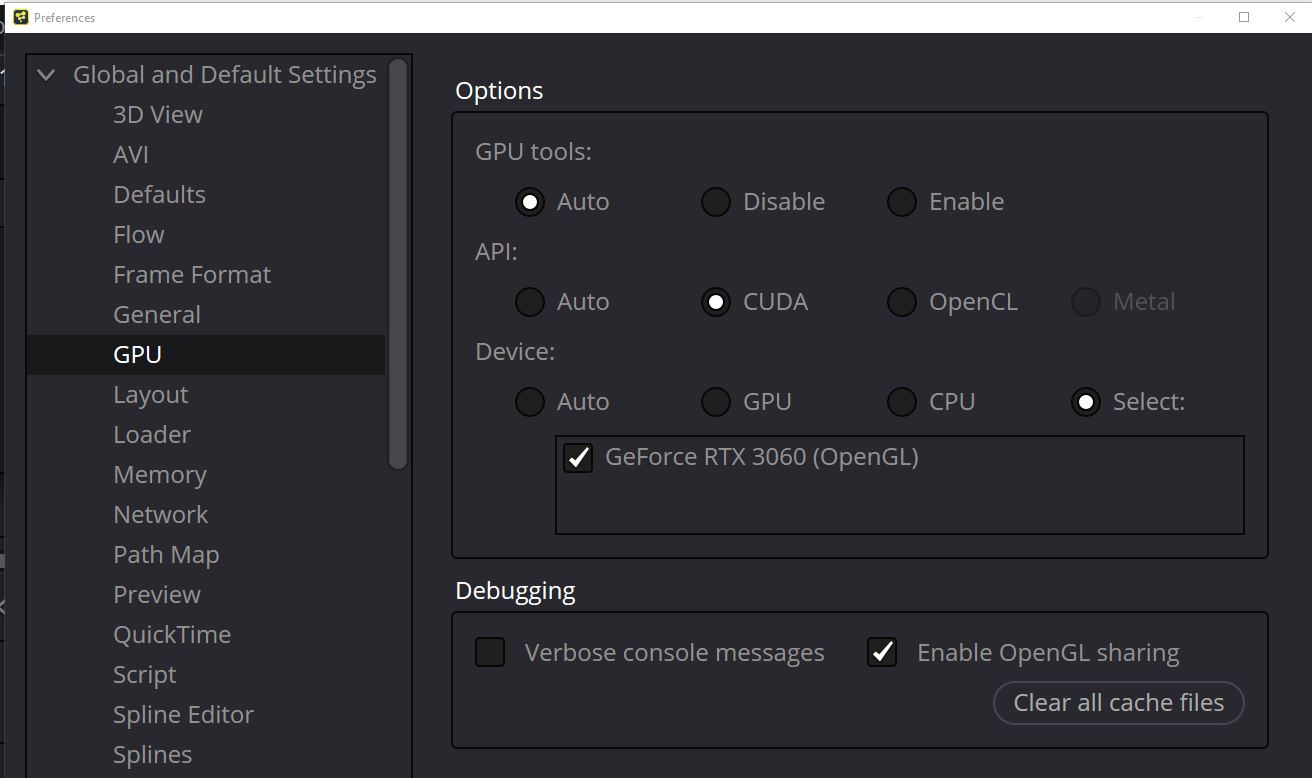Set Device to Auto
Screen dimensions: 1312x778
tap(530, 402)
